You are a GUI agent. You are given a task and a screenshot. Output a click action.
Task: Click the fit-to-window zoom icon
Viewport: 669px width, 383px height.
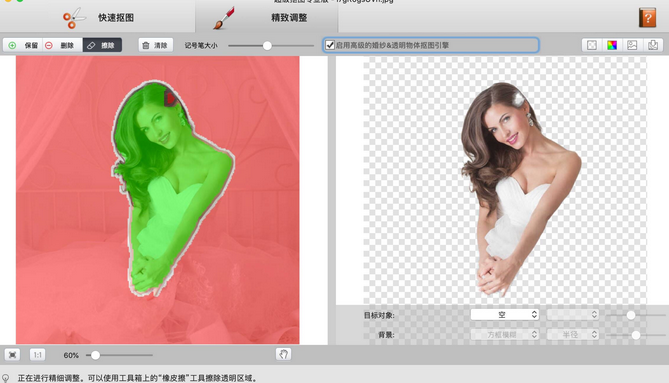tap(12, 355)
